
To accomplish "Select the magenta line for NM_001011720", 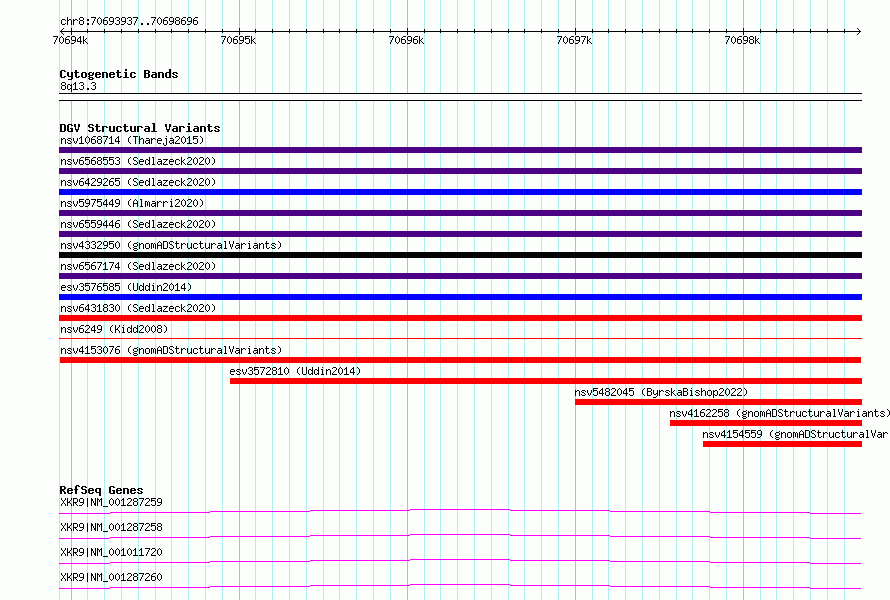I will 460,561.
